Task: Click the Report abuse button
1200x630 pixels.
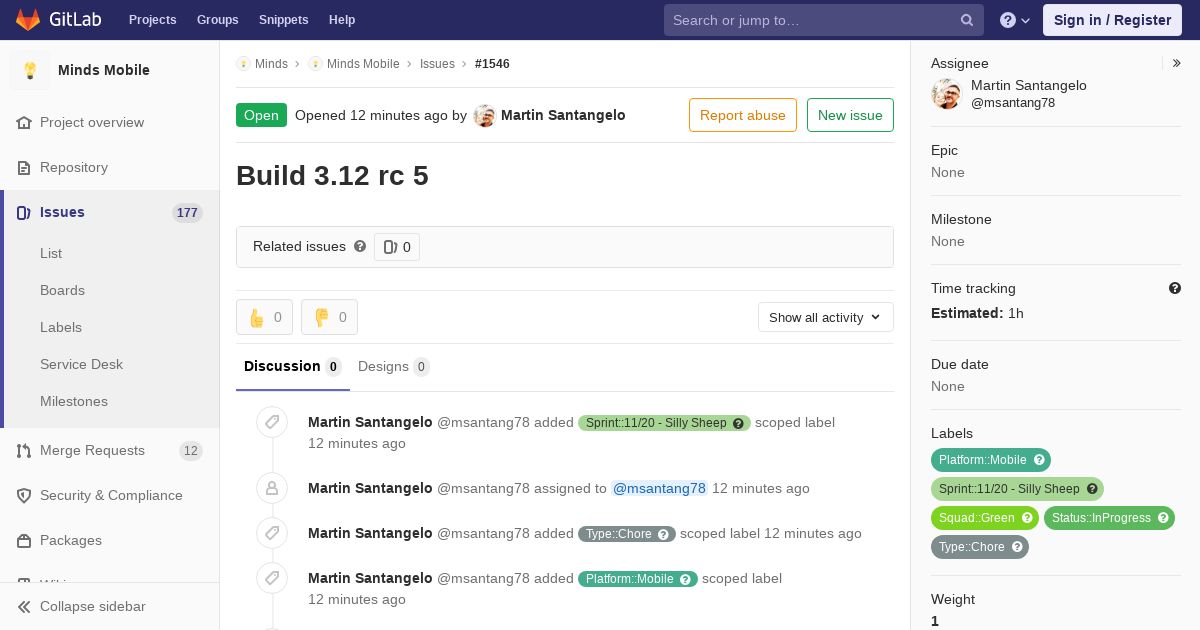Action: (x=743, y=115)
